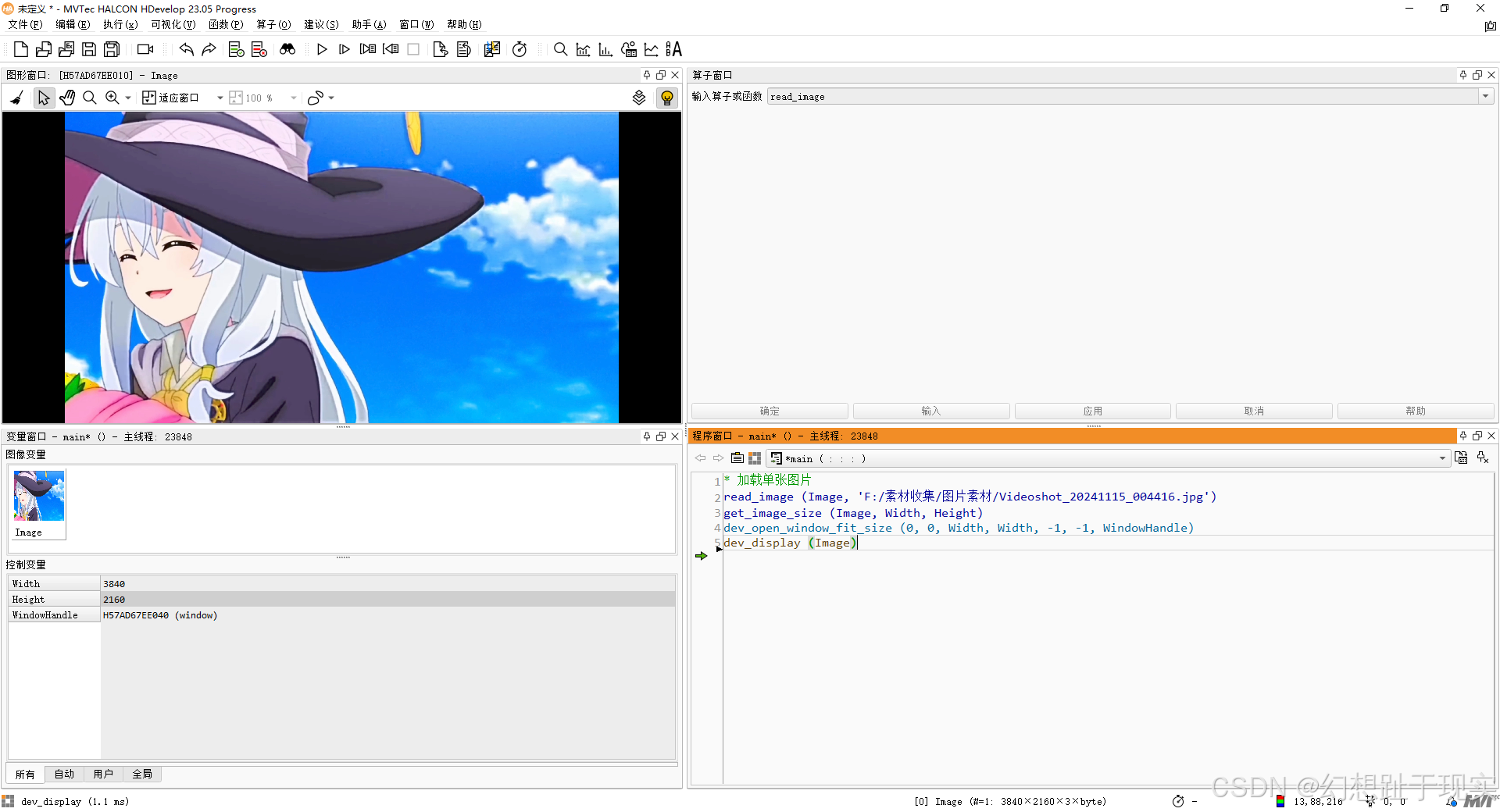Screen dimensions: 1500x812
Task: Open the feature inspection tool
Action: 629,50
